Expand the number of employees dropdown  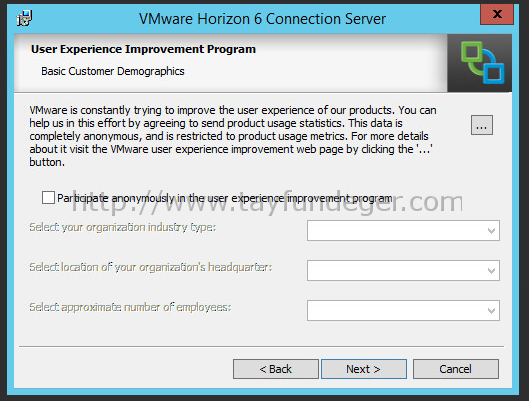point(403,310)
